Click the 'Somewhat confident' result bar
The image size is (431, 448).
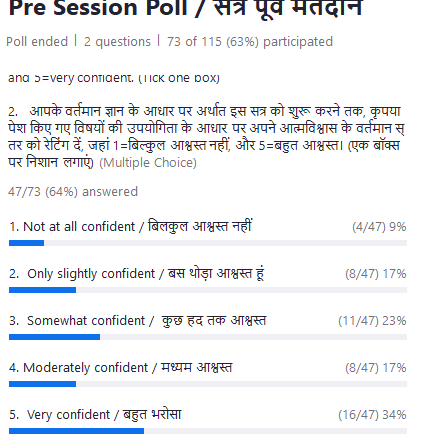click(x=208, y=337)
